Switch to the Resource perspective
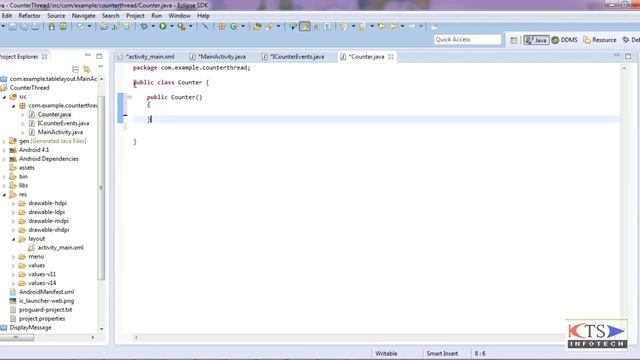 pyautogui.click(x=600, y=40)
